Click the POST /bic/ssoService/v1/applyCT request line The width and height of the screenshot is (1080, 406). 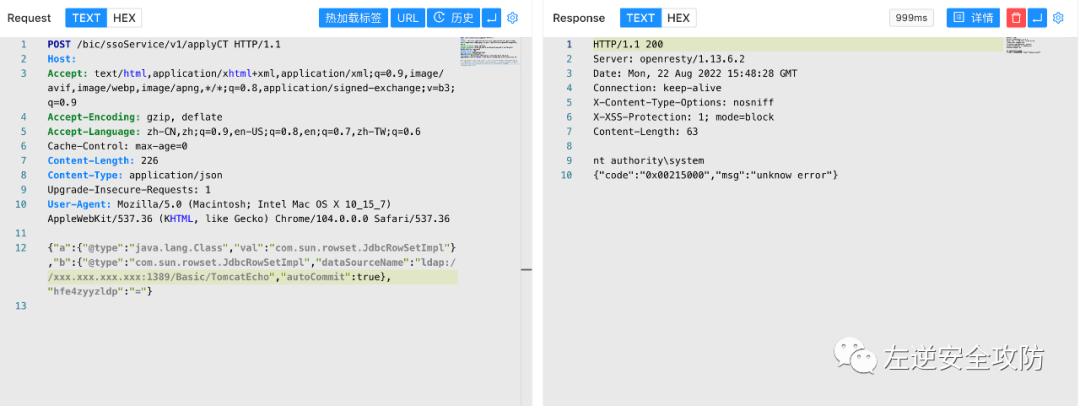point(164,44)
